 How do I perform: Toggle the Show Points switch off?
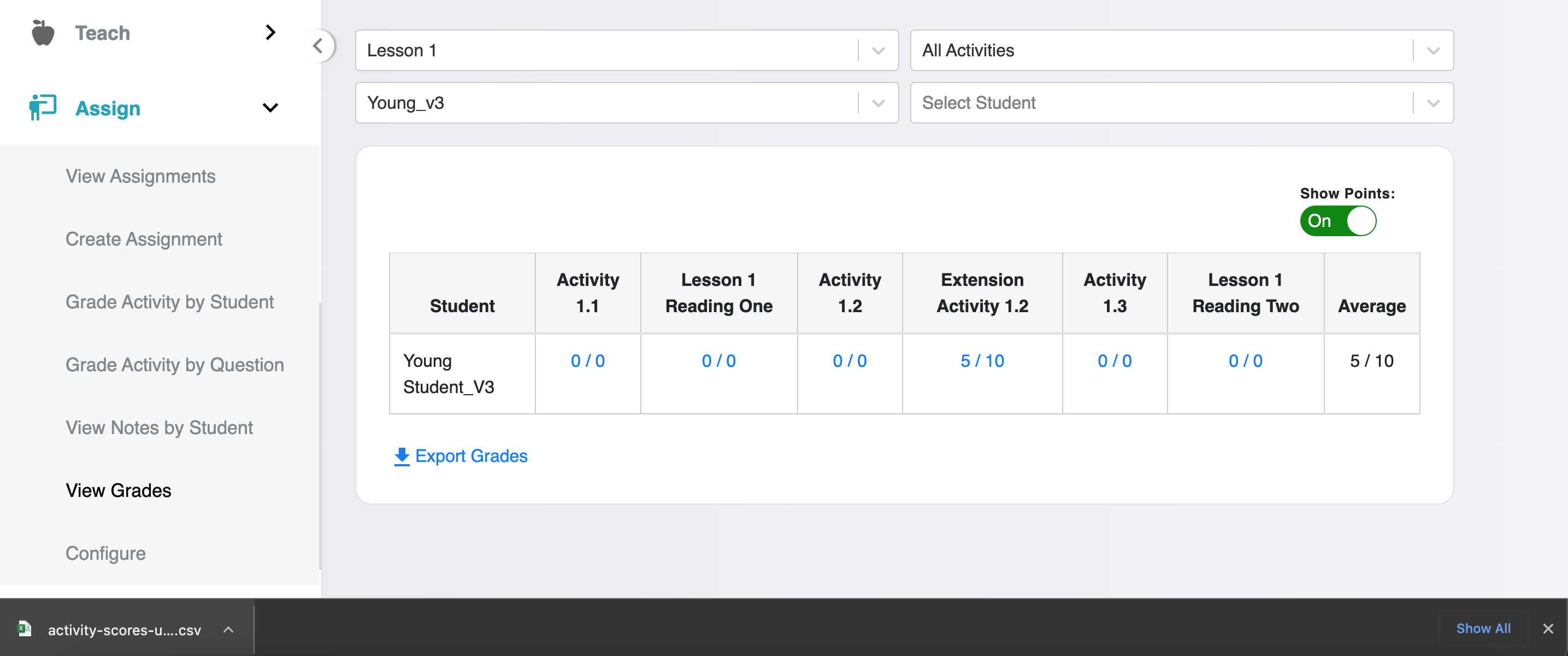point(1338,220)
